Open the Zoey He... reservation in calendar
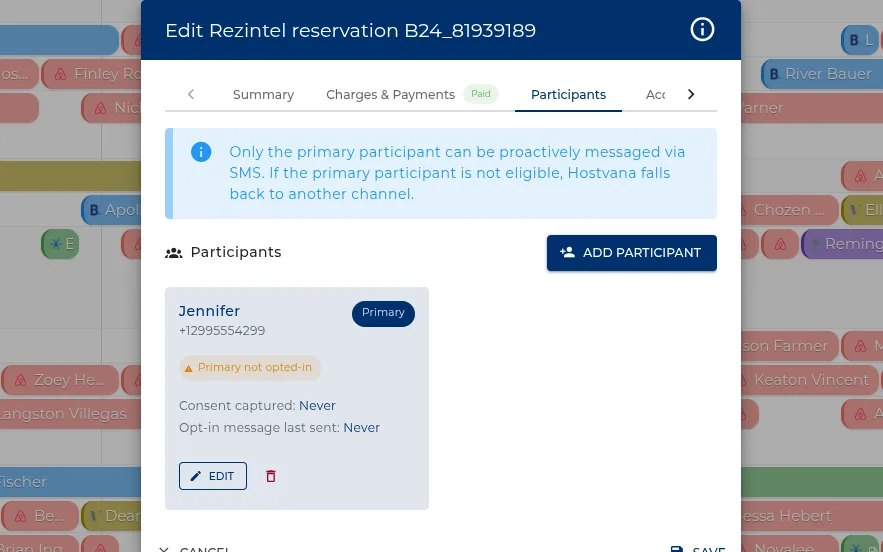Viewport: 883px width, 552px height. coord(60,380)
